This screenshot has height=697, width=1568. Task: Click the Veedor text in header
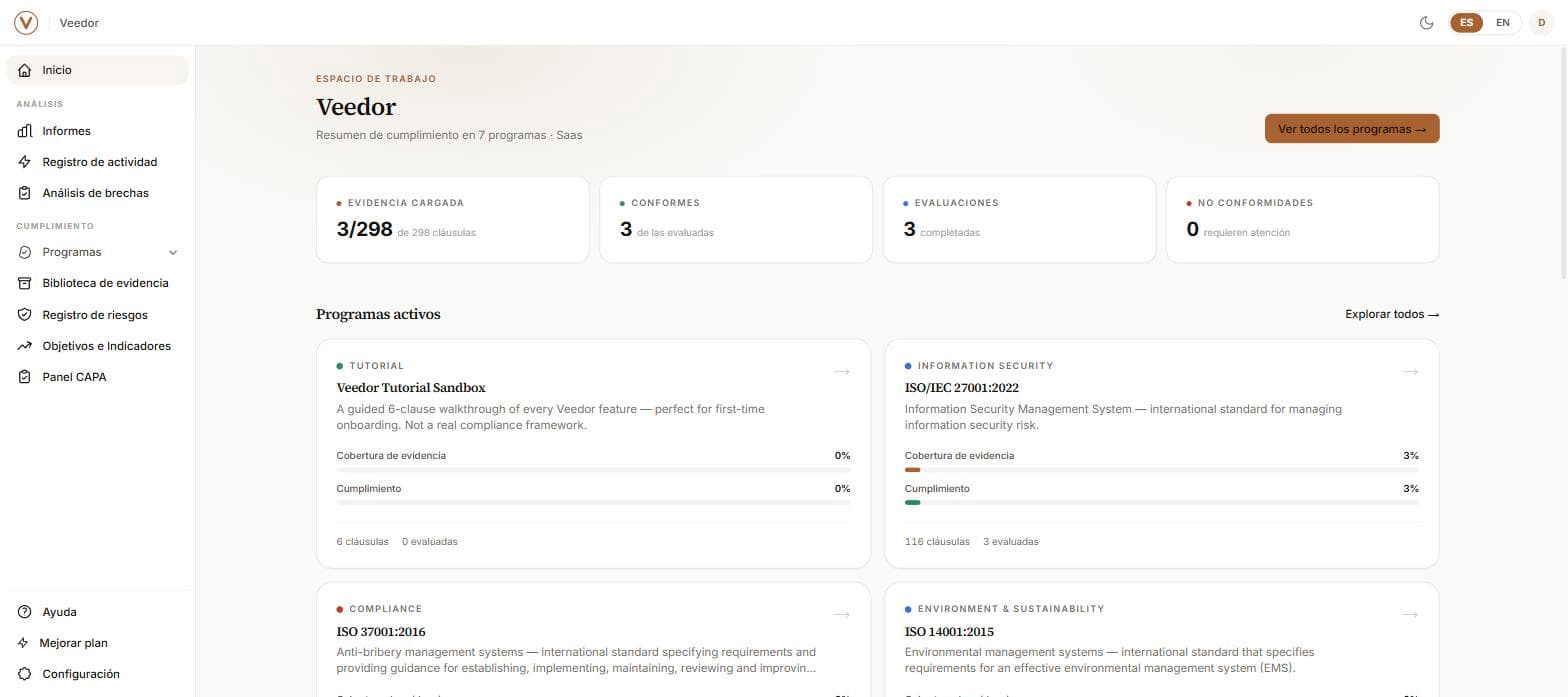[x=79, y=23]
